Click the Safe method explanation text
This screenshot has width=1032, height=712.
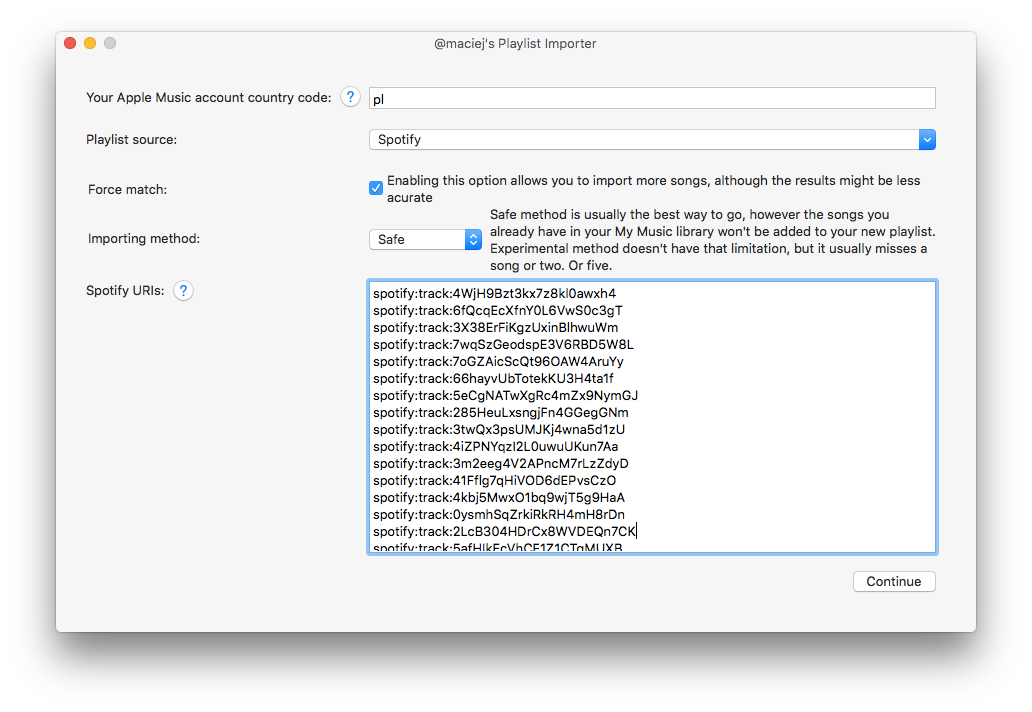click(713, 240)
